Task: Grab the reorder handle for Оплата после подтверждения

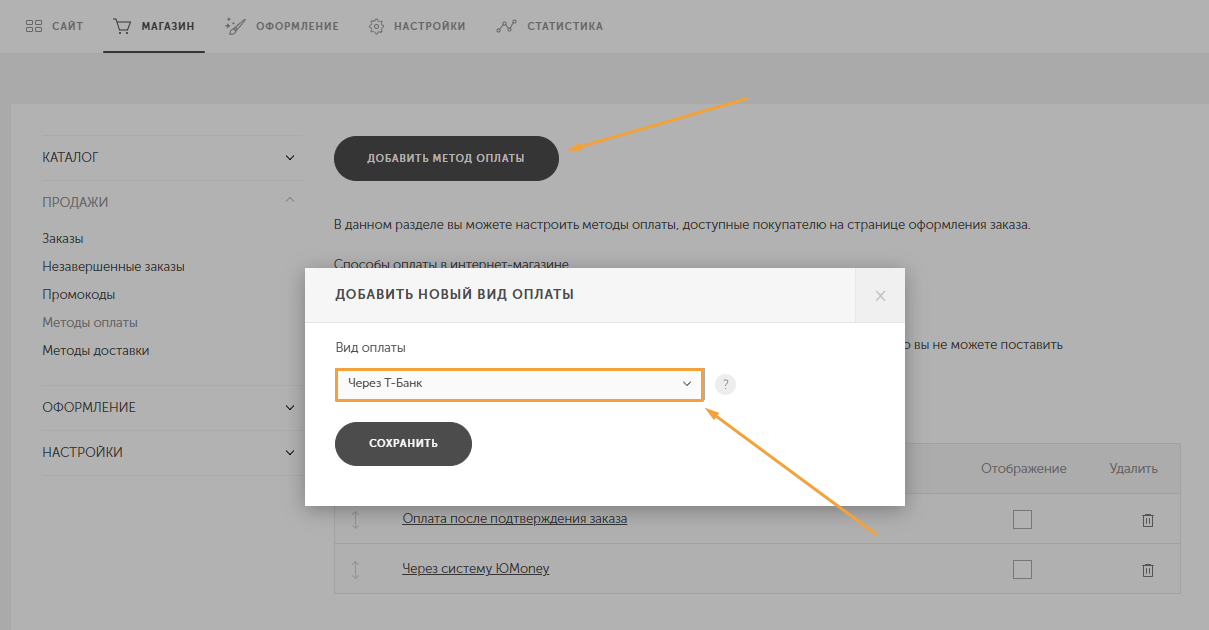Action: coord(355,519)
